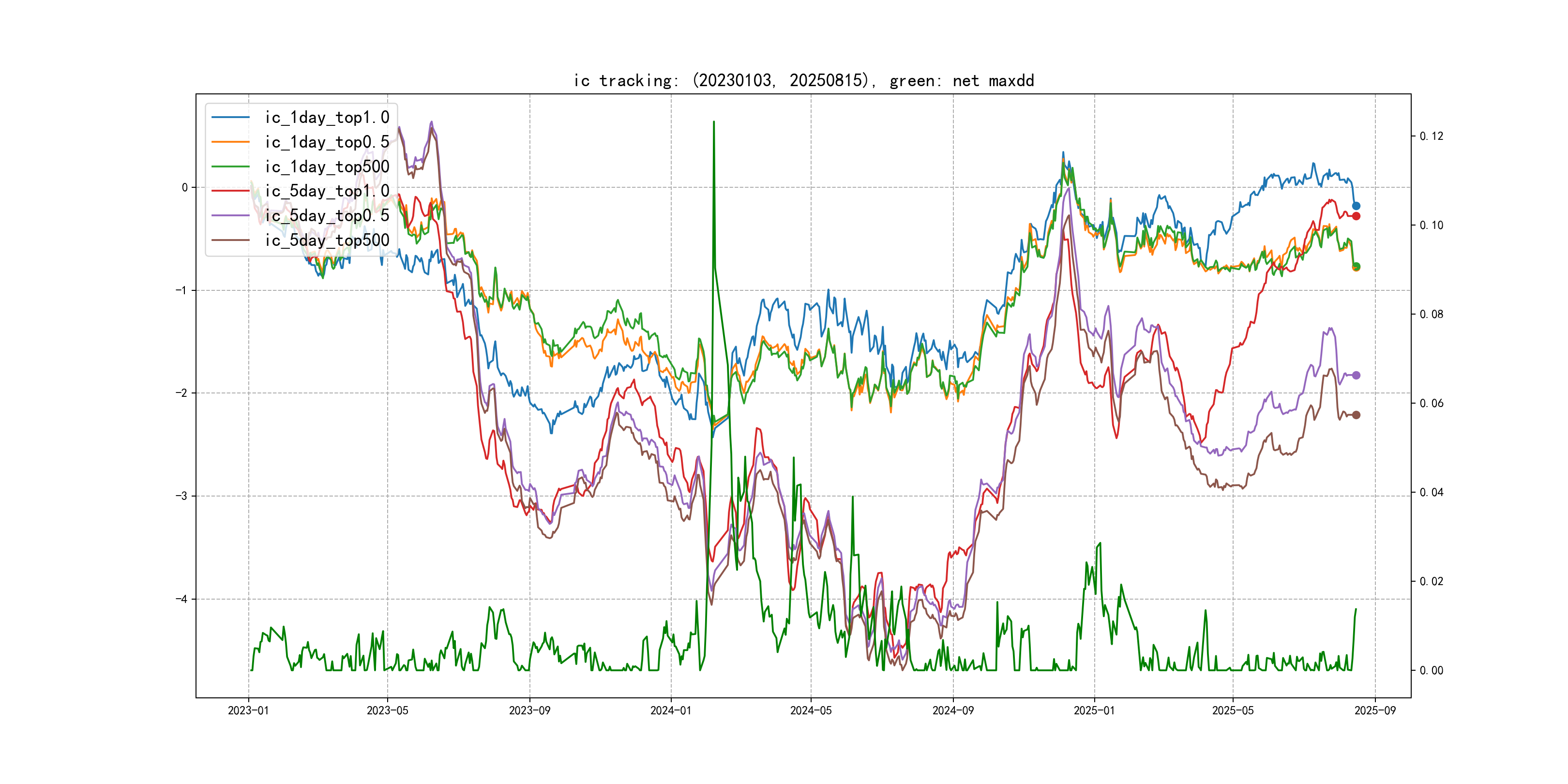
Task: Click the ic_1day_top0.5 legend label
Action: coord(327,142)
